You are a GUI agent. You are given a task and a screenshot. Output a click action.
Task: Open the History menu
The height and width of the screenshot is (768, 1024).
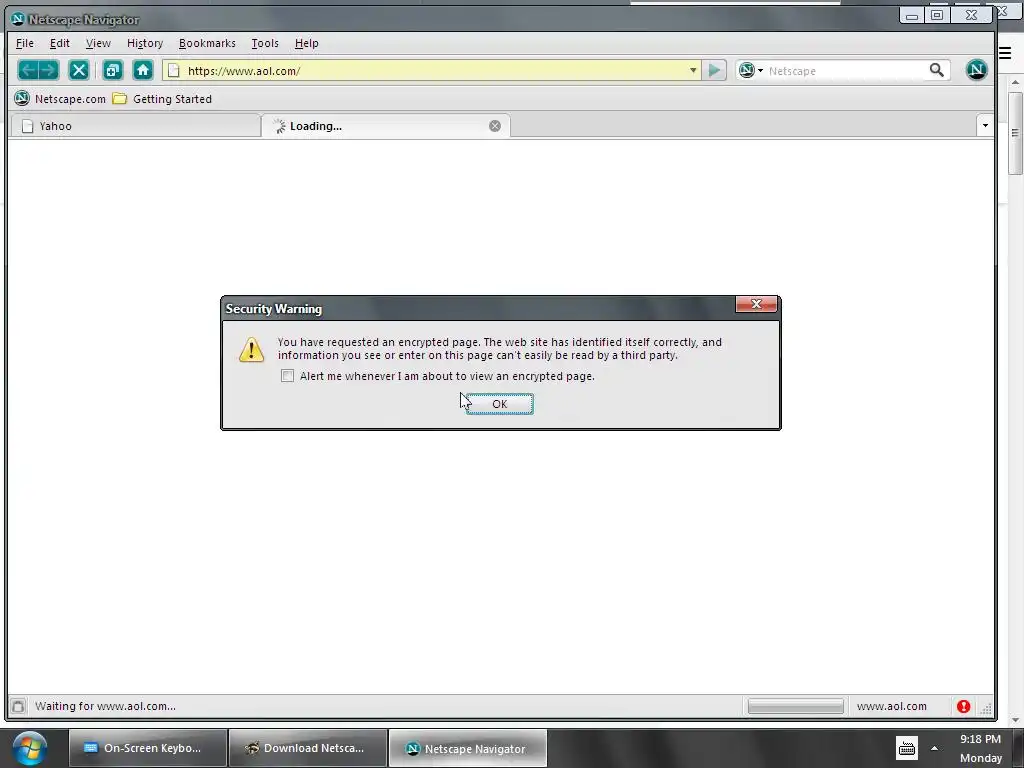pyautogui.click(x=145, y=43)
